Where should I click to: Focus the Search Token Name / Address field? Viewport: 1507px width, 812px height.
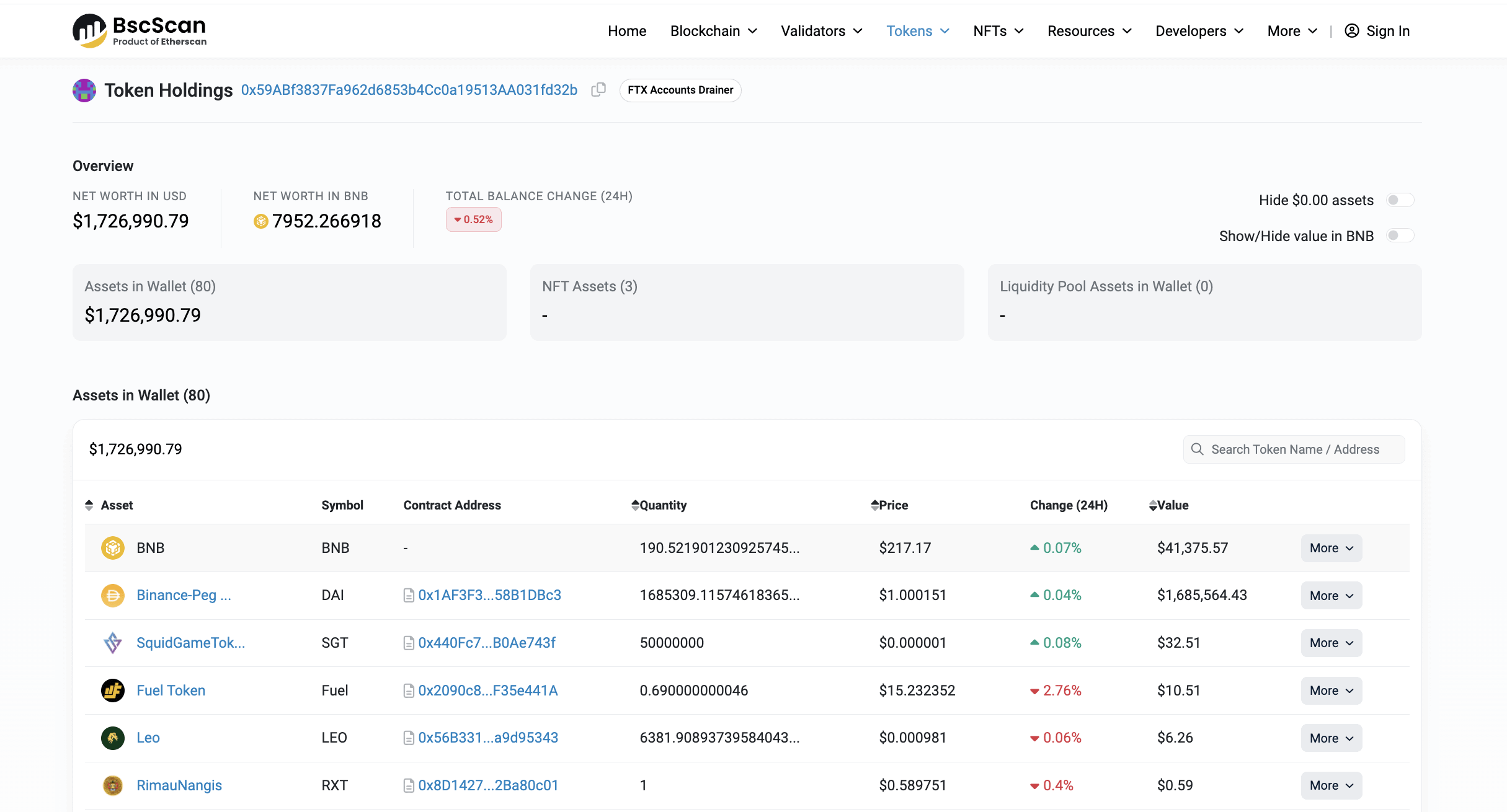coord(1295,449)
